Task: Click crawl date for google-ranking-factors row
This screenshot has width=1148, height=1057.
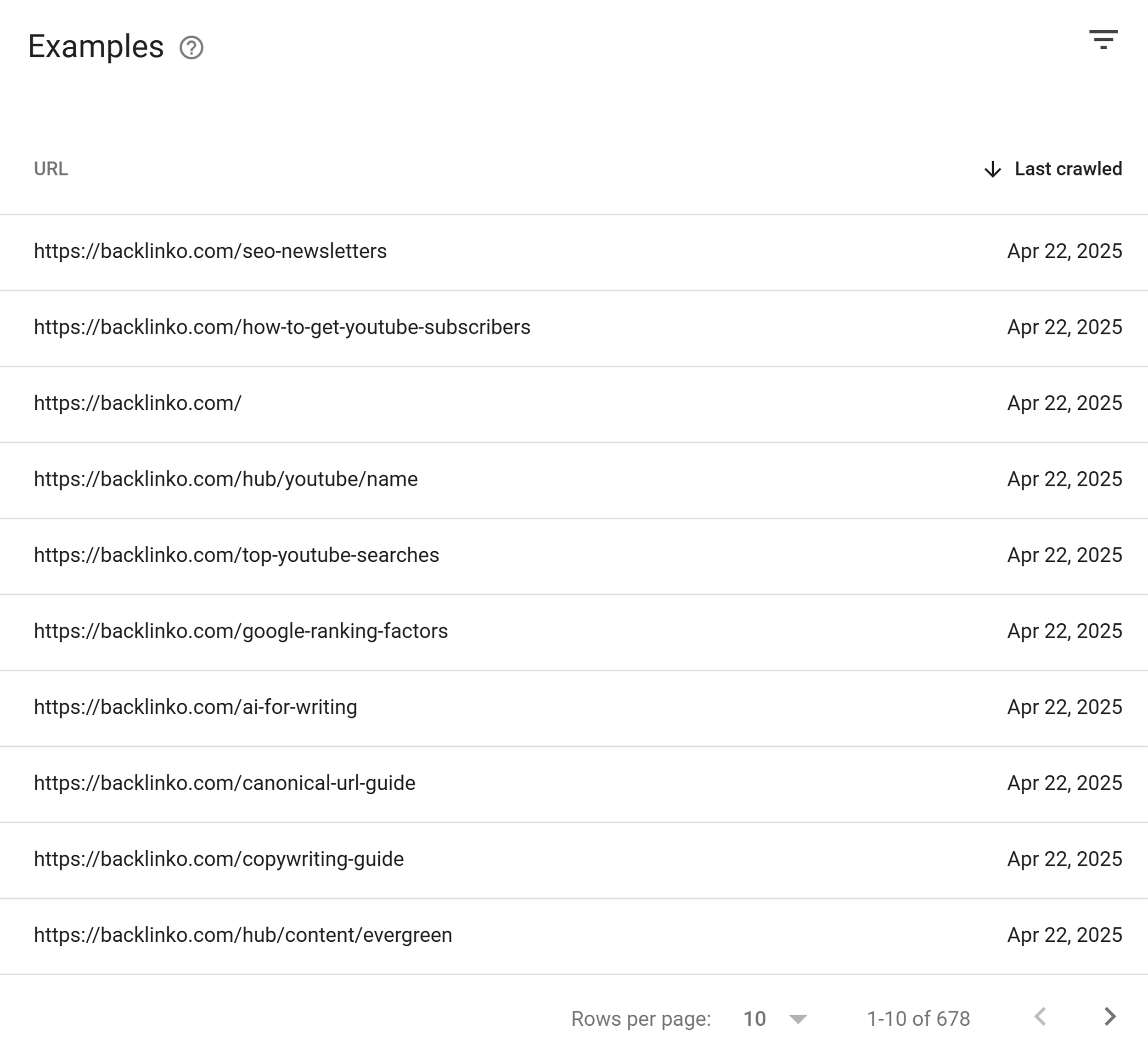Action: (1064, 631)
